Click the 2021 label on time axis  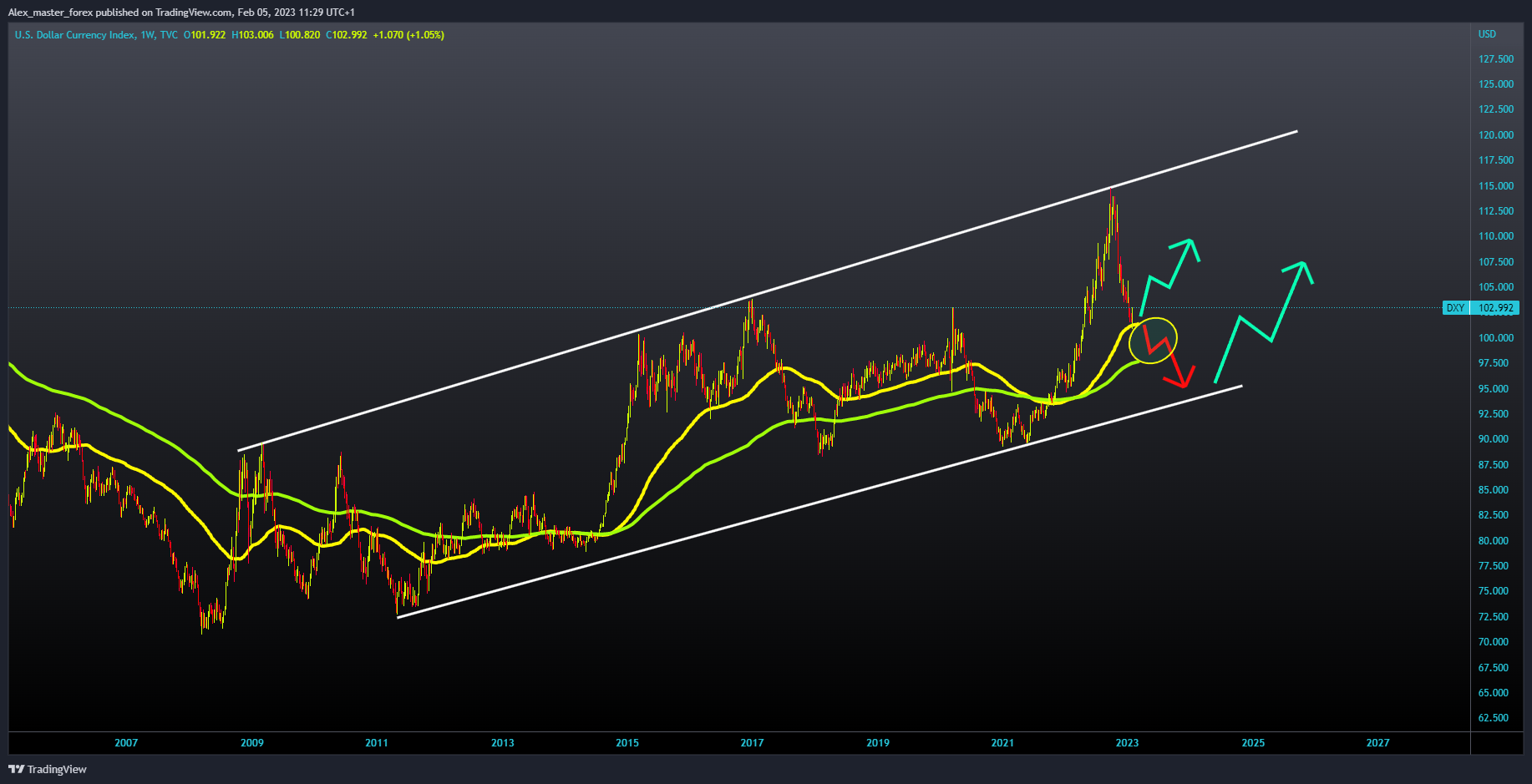(1002, 743)
